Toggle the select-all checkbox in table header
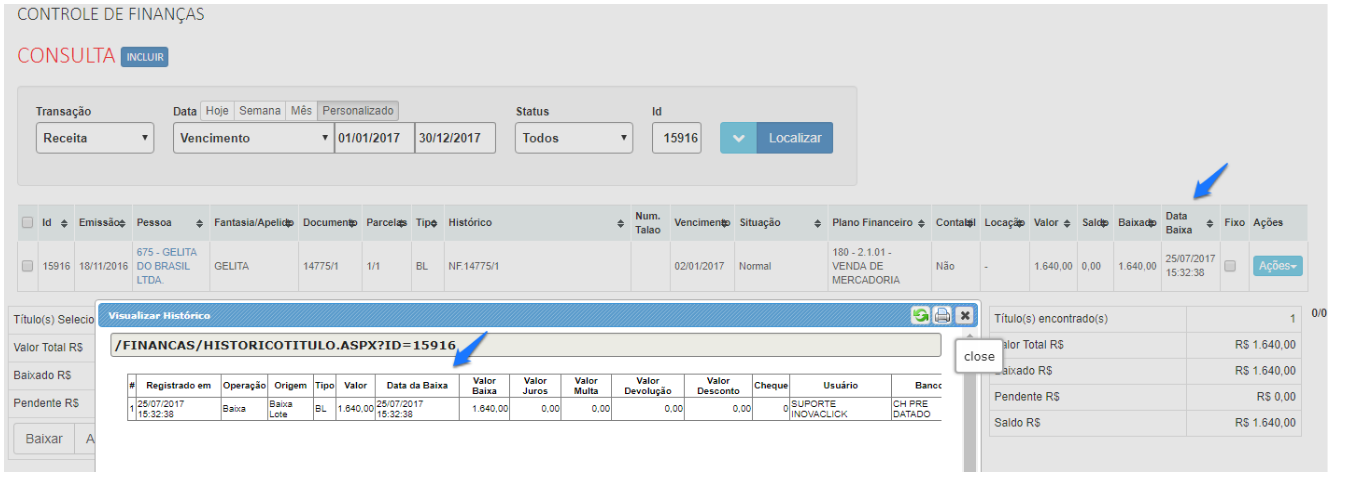Viewport: 1346px width, 482px height. pos(28,223)
